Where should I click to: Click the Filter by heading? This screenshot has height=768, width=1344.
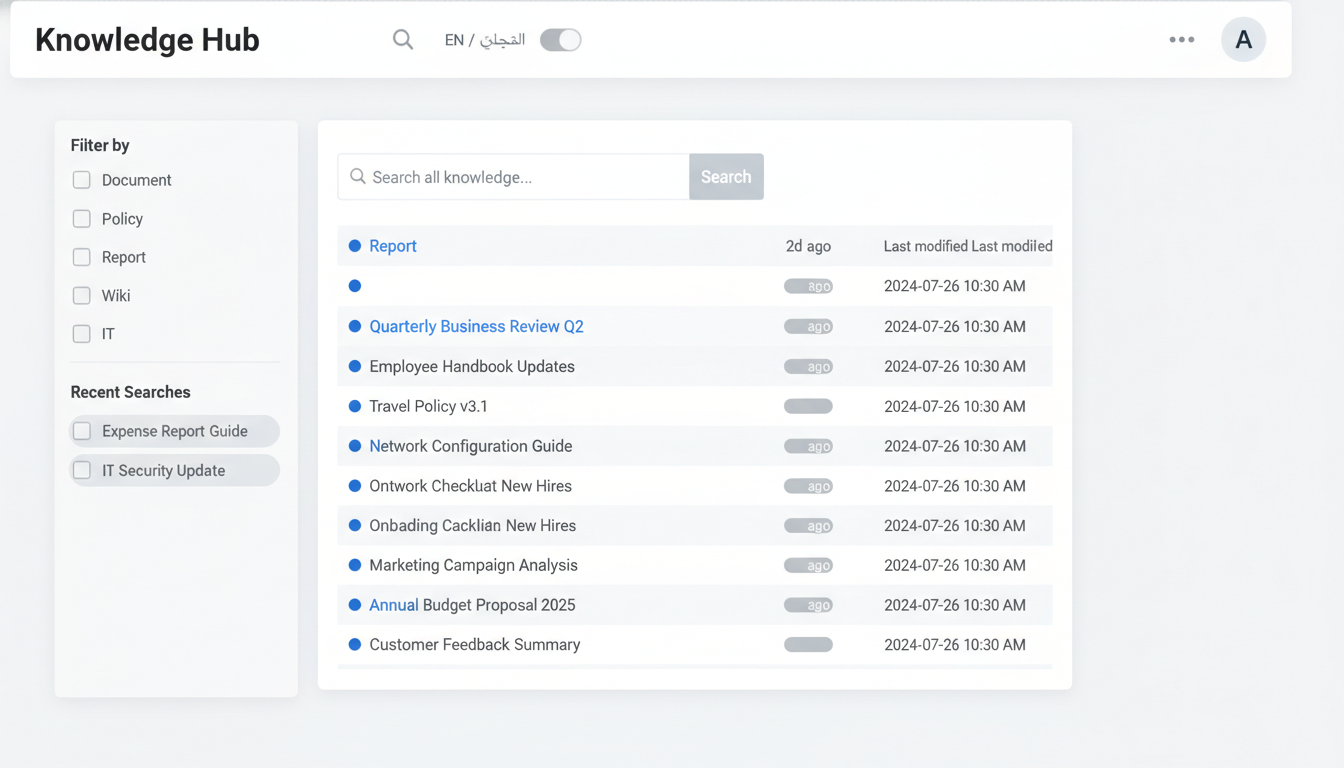click(100, 145)
